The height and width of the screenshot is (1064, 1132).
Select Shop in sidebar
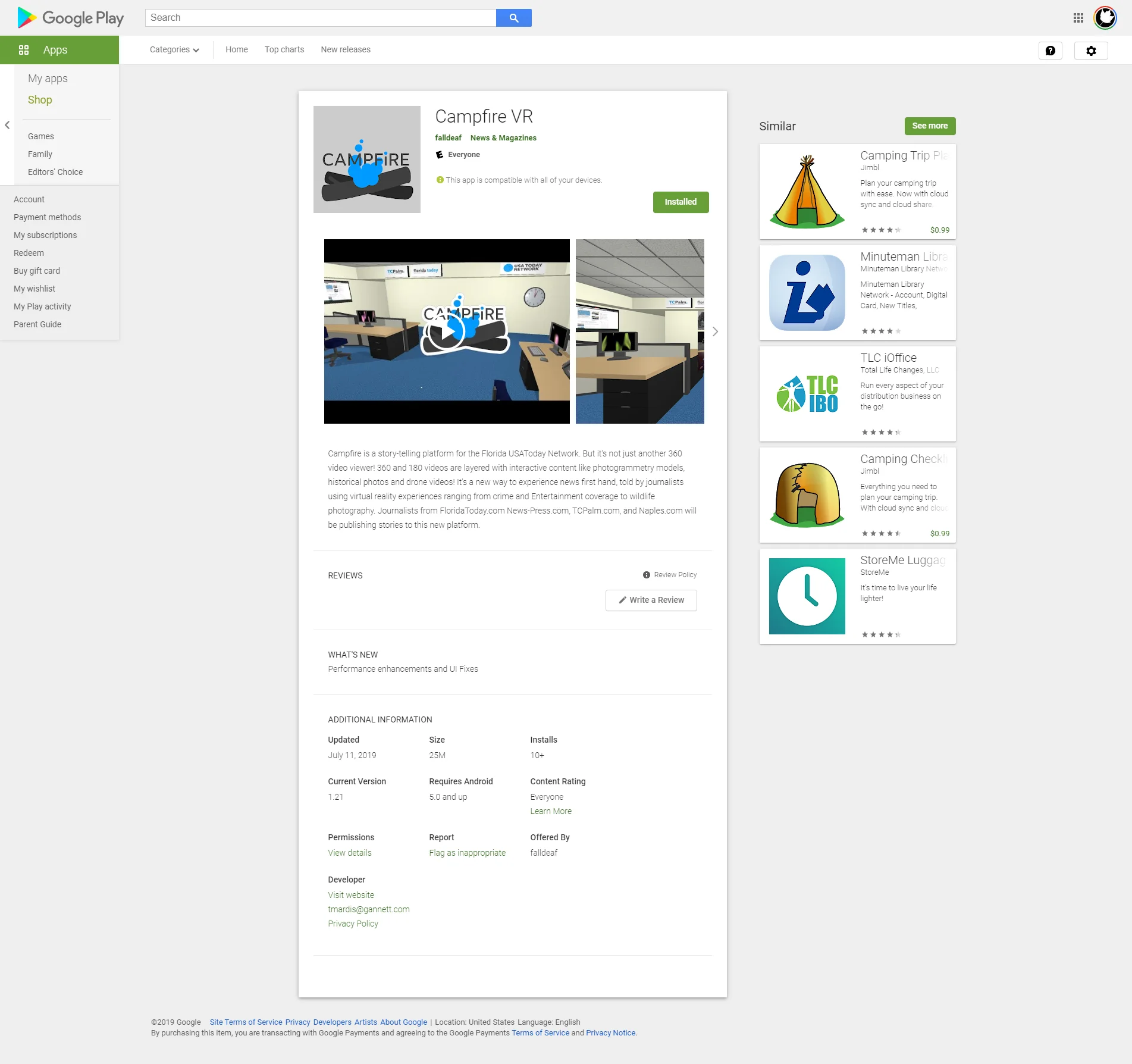point(40,100)
